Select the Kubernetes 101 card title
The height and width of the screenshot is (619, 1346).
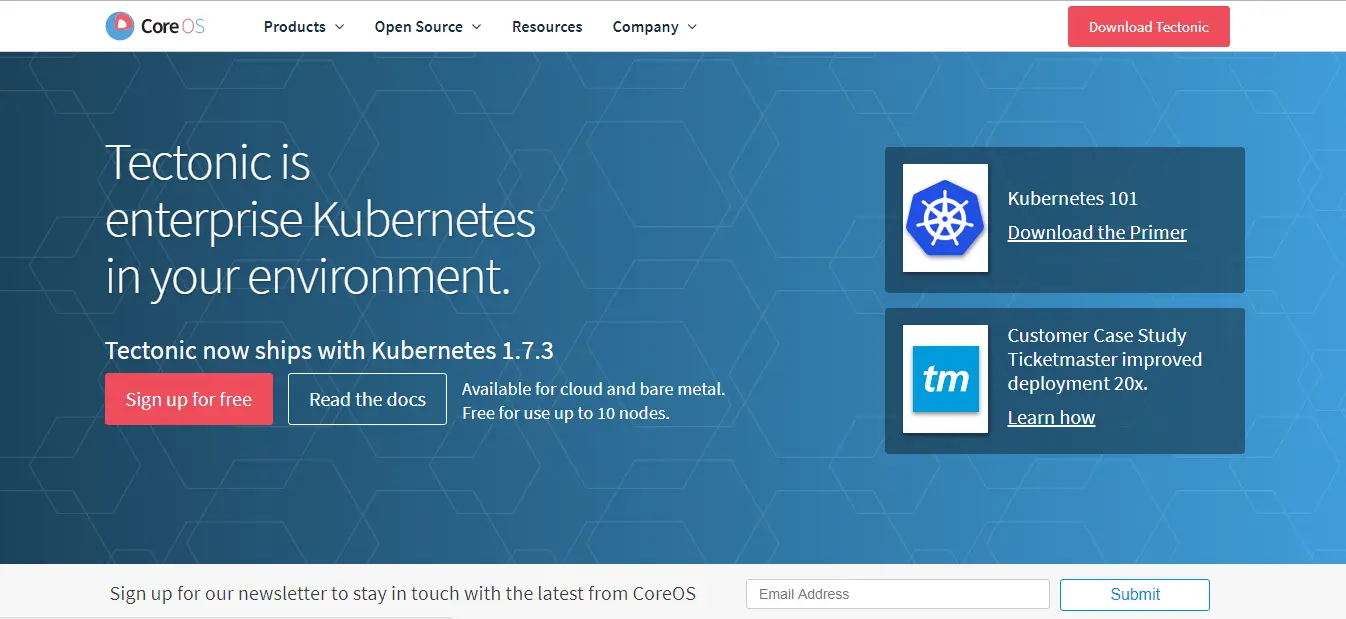1073,198
